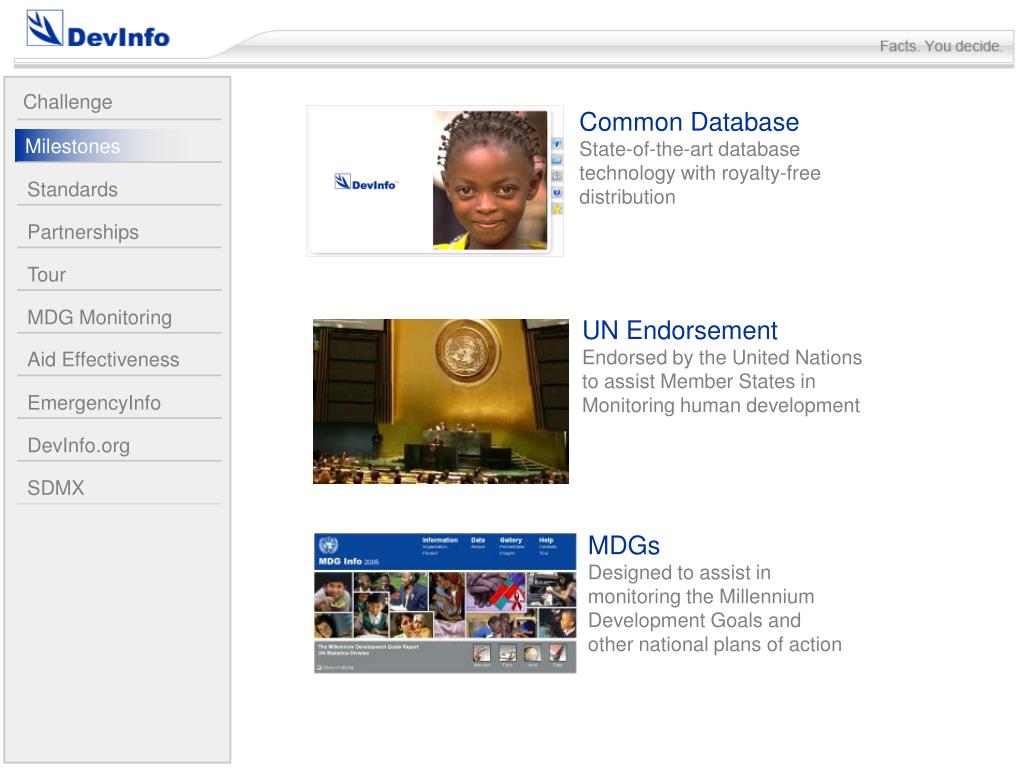Open the MDG Info 2005 screenshot thumbnail
This screenshot has height=768, width=1024.
coord(445,603)
